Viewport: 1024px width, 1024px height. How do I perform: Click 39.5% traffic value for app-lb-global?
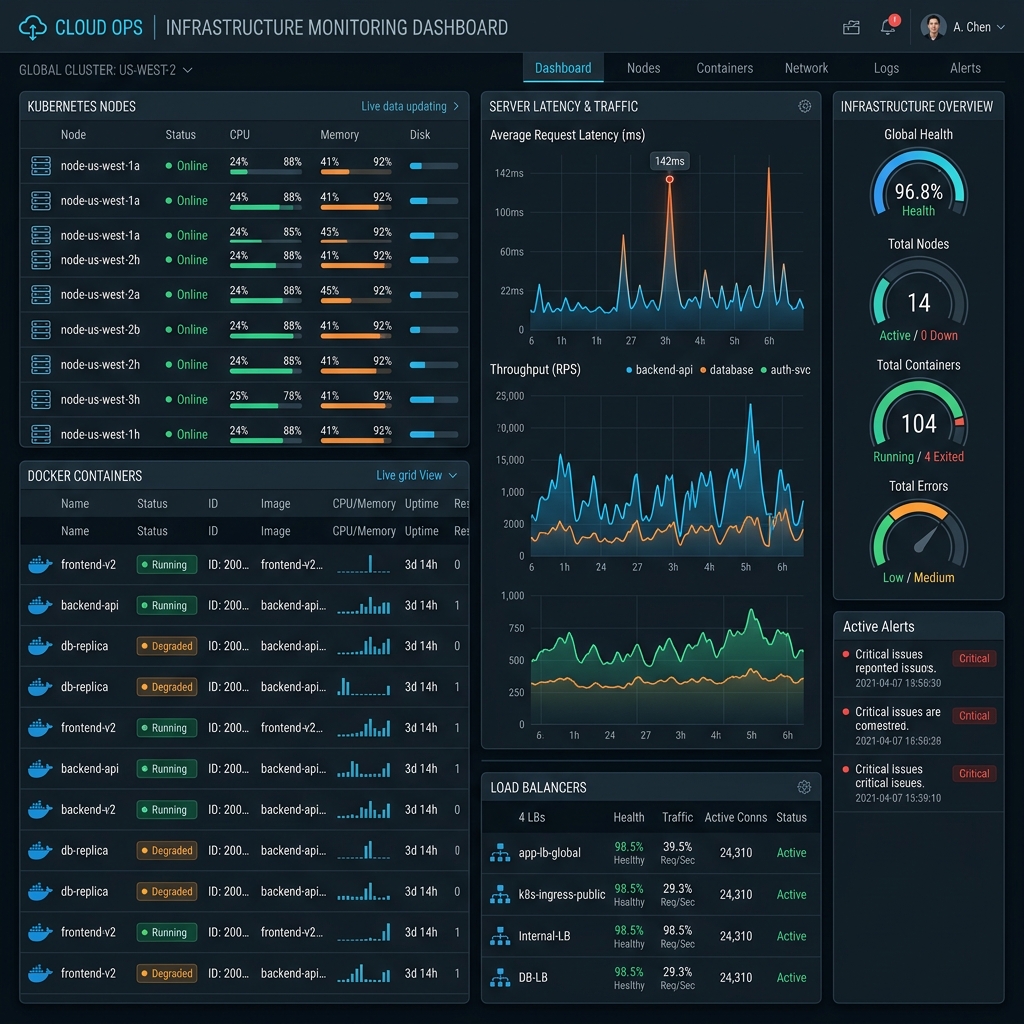point(677,846)
